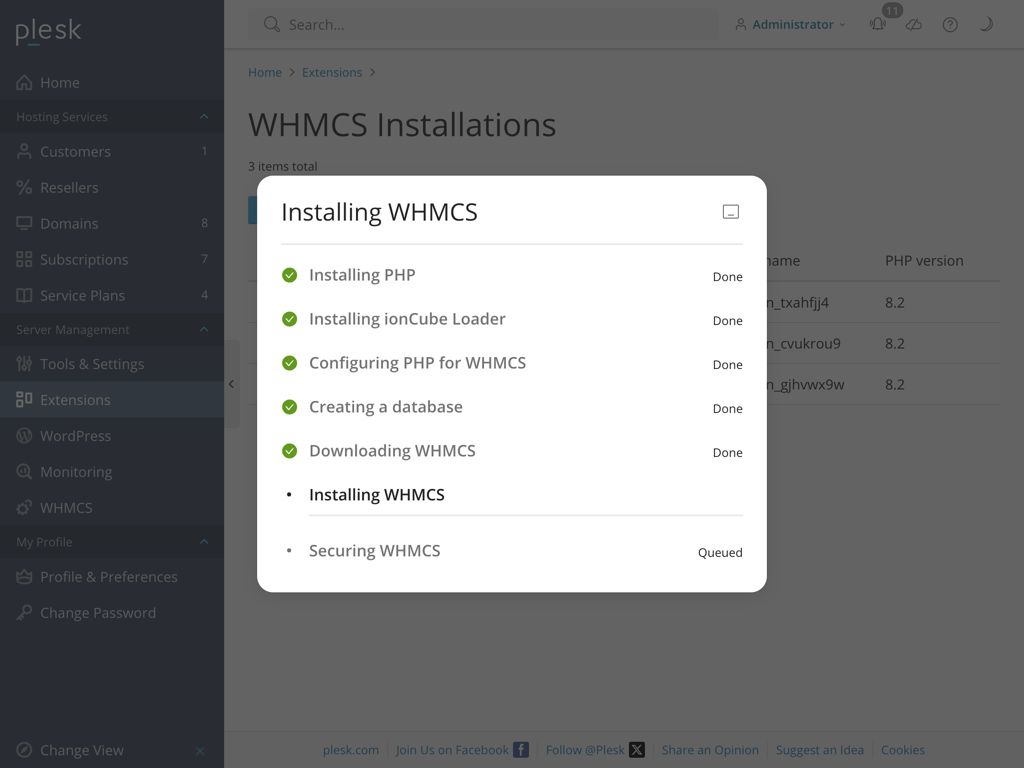Navigate to the Extensions breadcrumb link
The height and width of the screenshot is (768, 1024).
pos(332,72)
